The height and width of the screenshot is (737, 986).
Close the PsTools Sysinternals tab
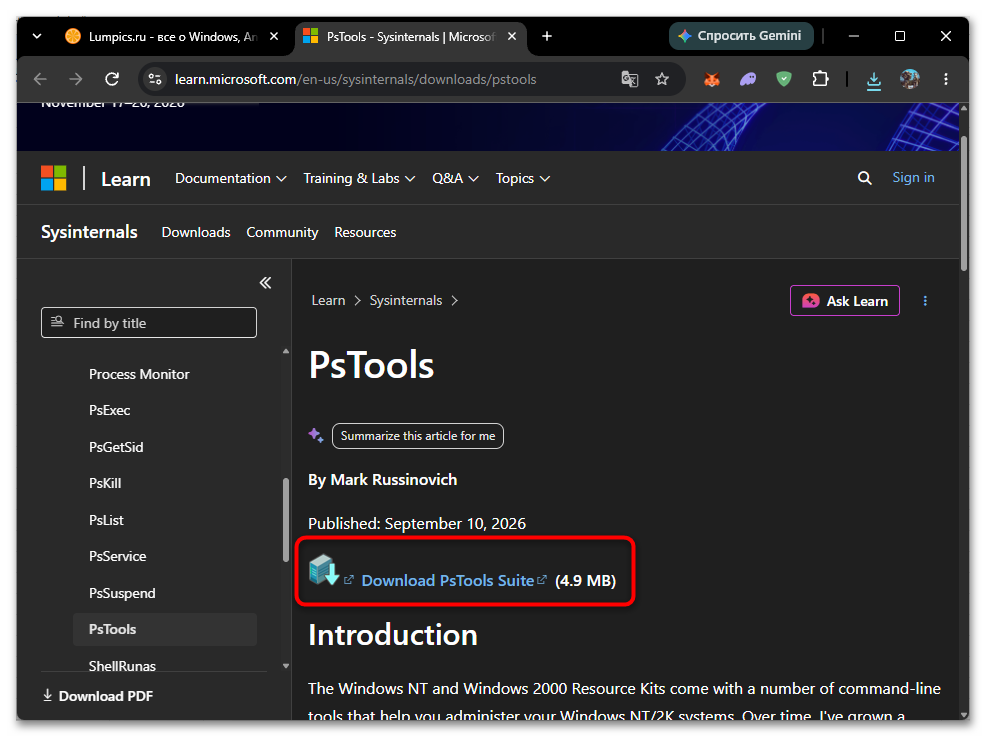(x=512, y=36)
